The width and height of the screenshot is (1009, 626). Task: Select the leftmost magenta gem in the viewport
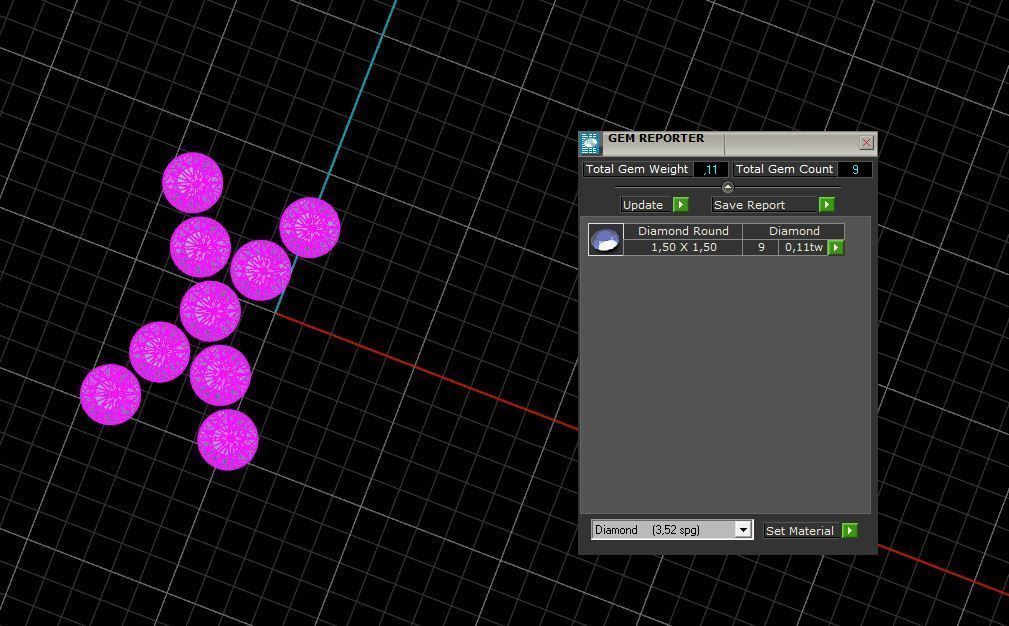111,394
